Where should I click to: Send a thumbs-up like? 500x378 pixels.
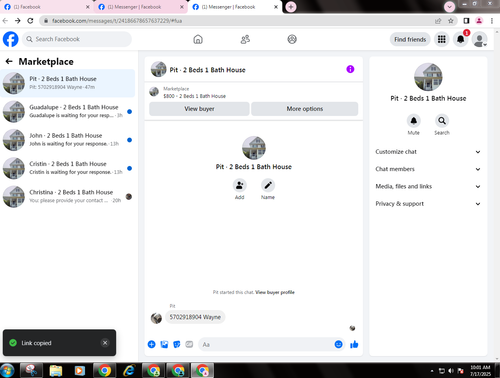tap(354, 344)
